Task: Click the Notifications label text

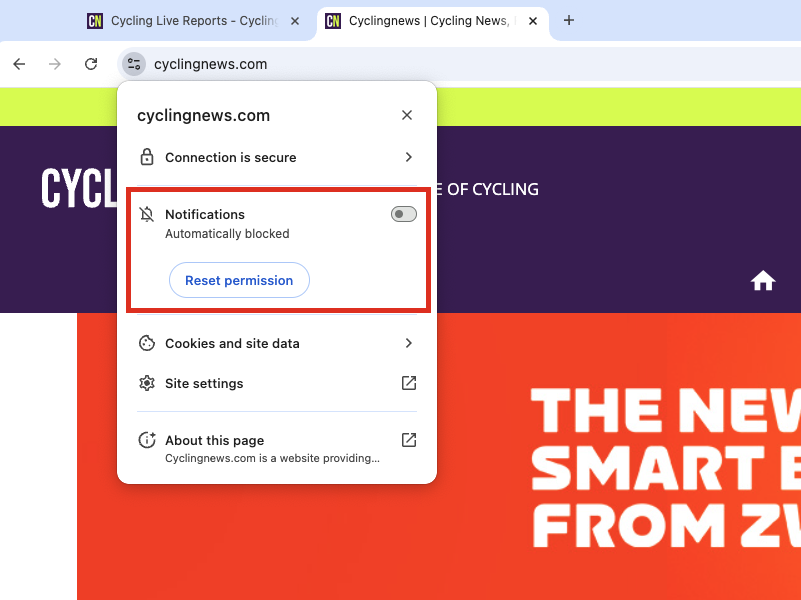Action: point(205,214)
